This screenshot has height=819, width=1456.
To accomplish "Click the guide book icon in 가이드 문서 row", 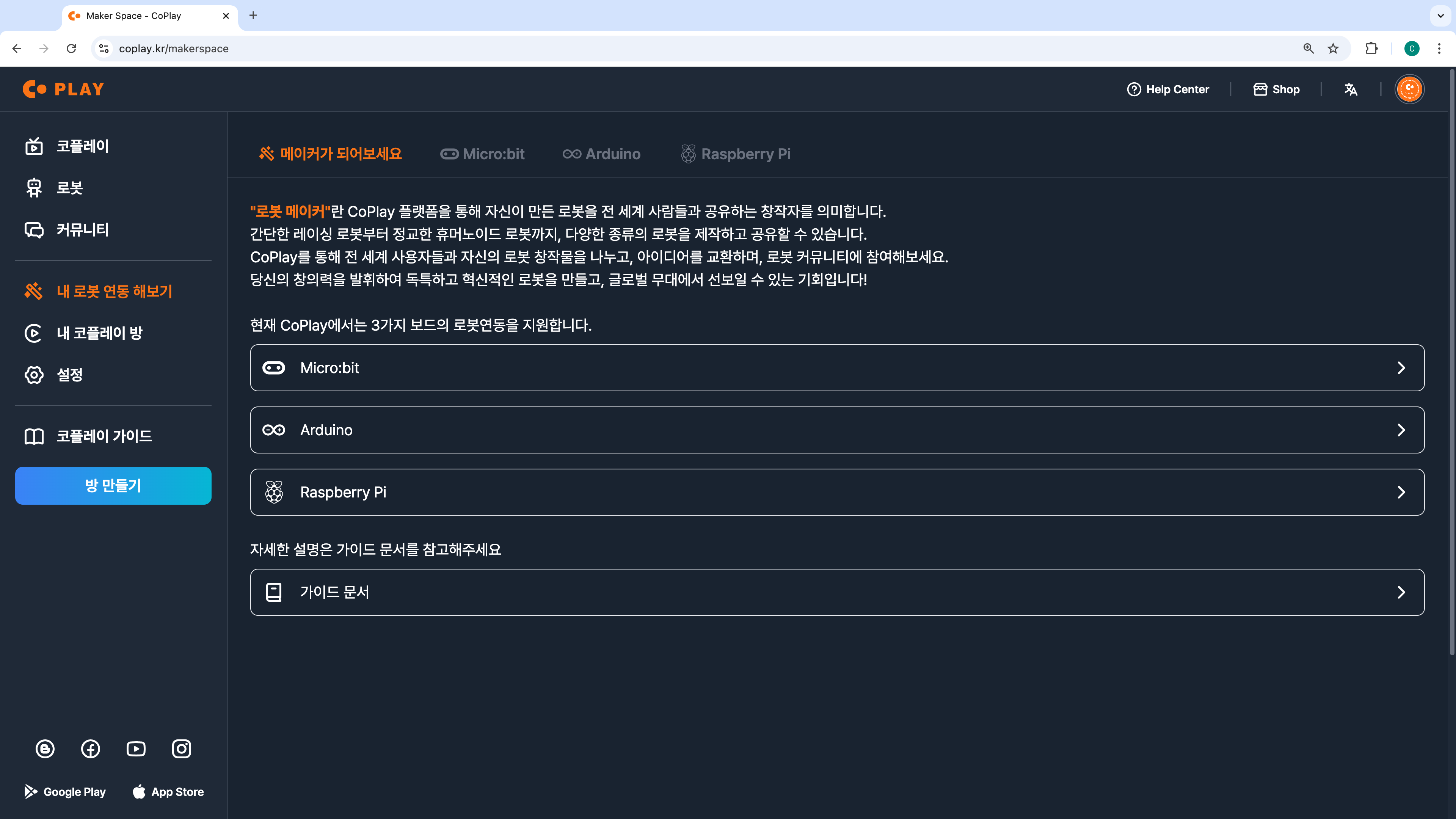I will [273, 592].
